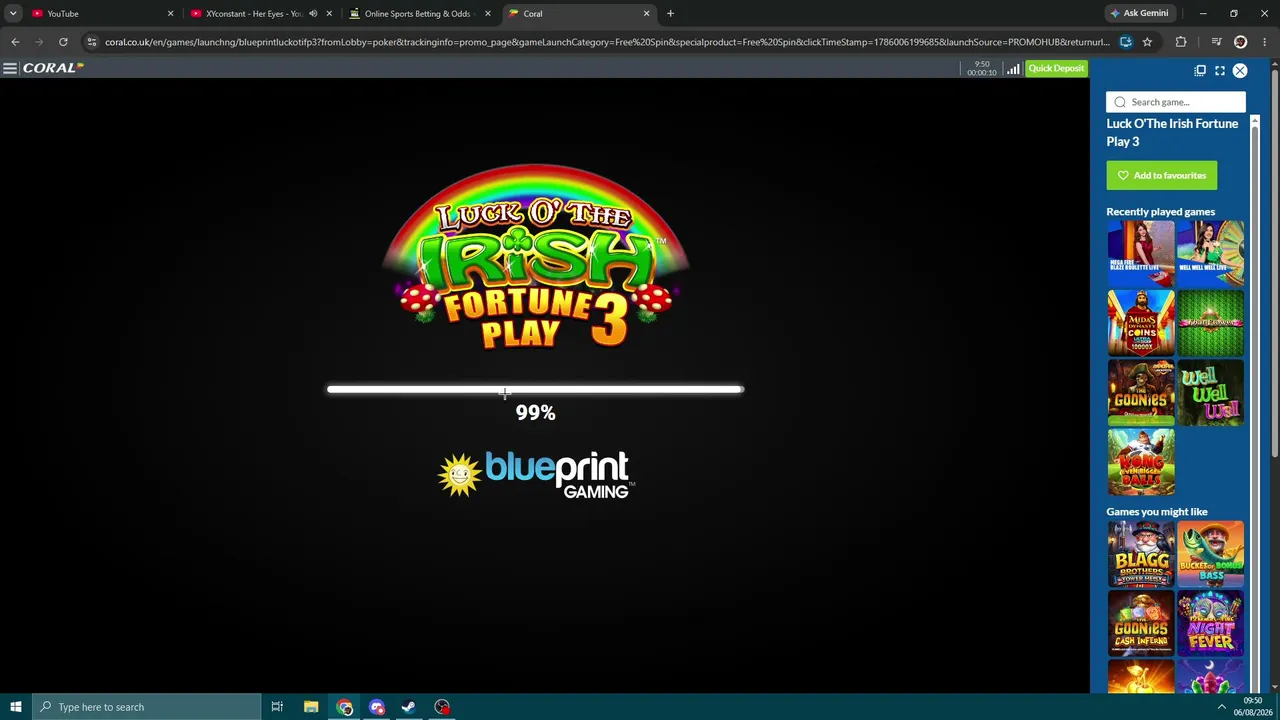The height and width of the screenshot is (720, 1280).
Task: Go back to the previous page
Action: pyautogui.click(x=15, y=42)
